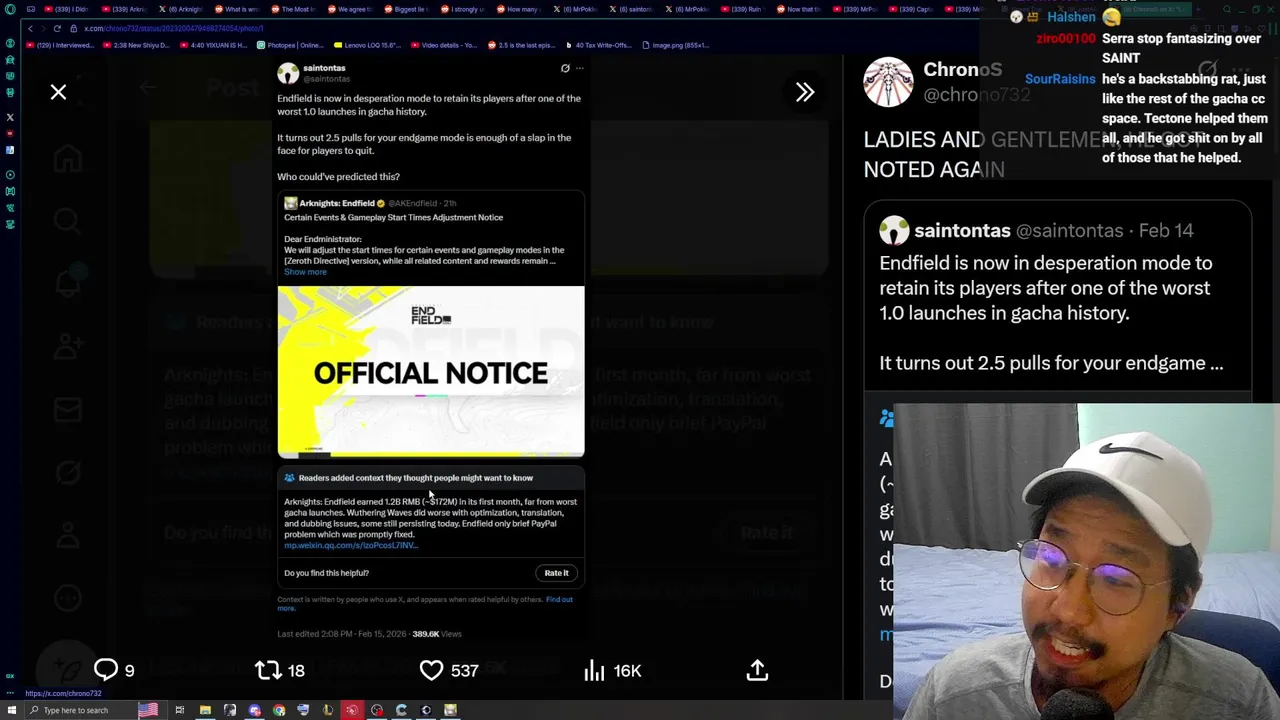This screenshot has width=1280, height=720.
Task: Reload the page with the refresh icon
Action: pyautogui.click(x=57, y=28)
